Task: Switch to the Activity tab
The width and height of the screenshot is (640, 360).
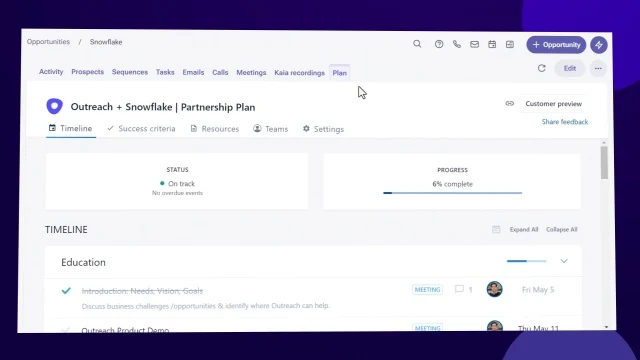Action: point(51,71)
